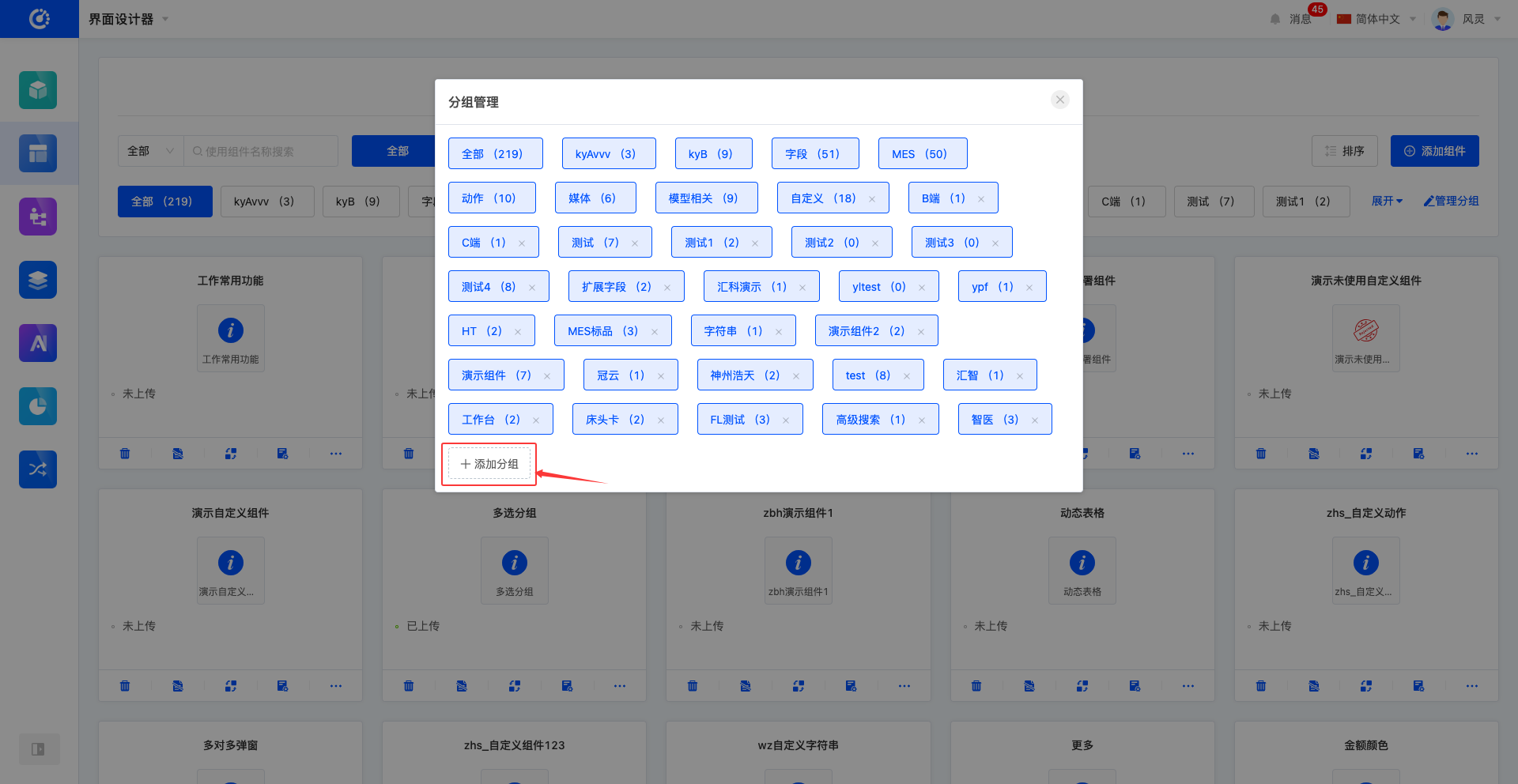Screen dimensions: 1518x784
Task: Click the 管理分组 link
Action: 1451,201
